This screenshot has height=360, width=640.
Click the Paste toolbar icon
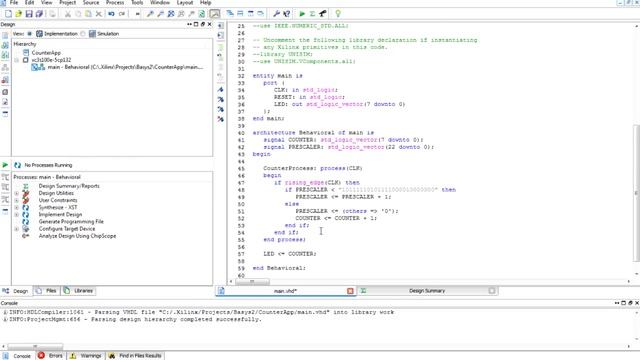point(88,14)
